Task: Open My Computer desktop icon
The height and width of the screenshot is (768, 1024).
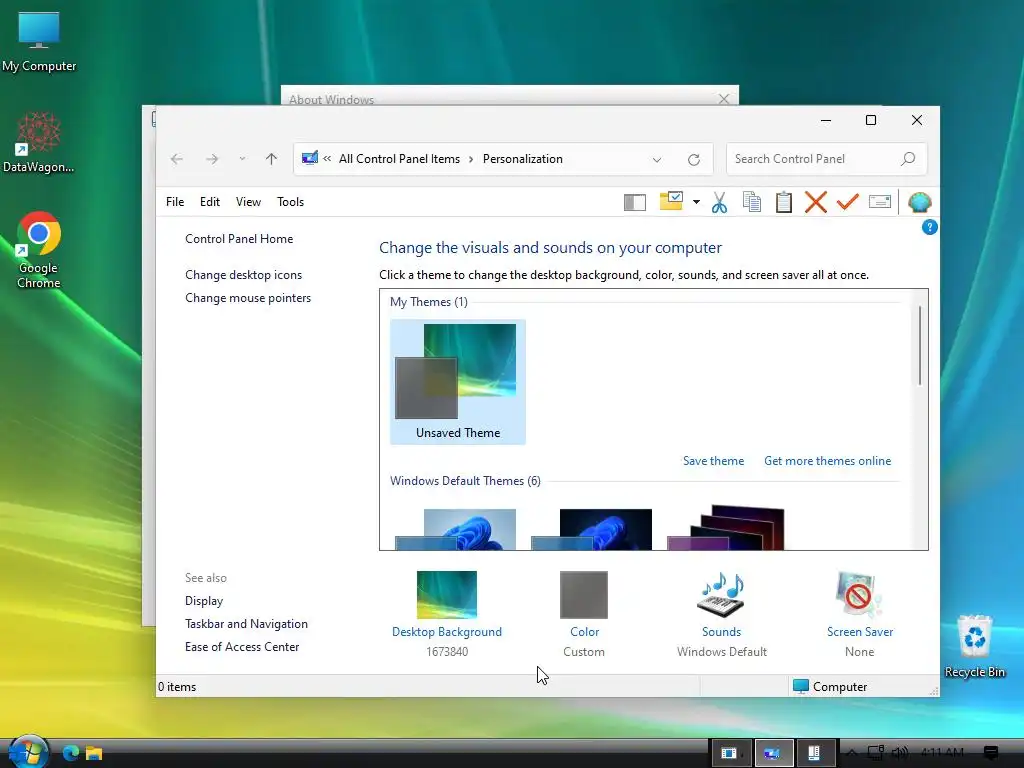Action: (x=39, y=41)
